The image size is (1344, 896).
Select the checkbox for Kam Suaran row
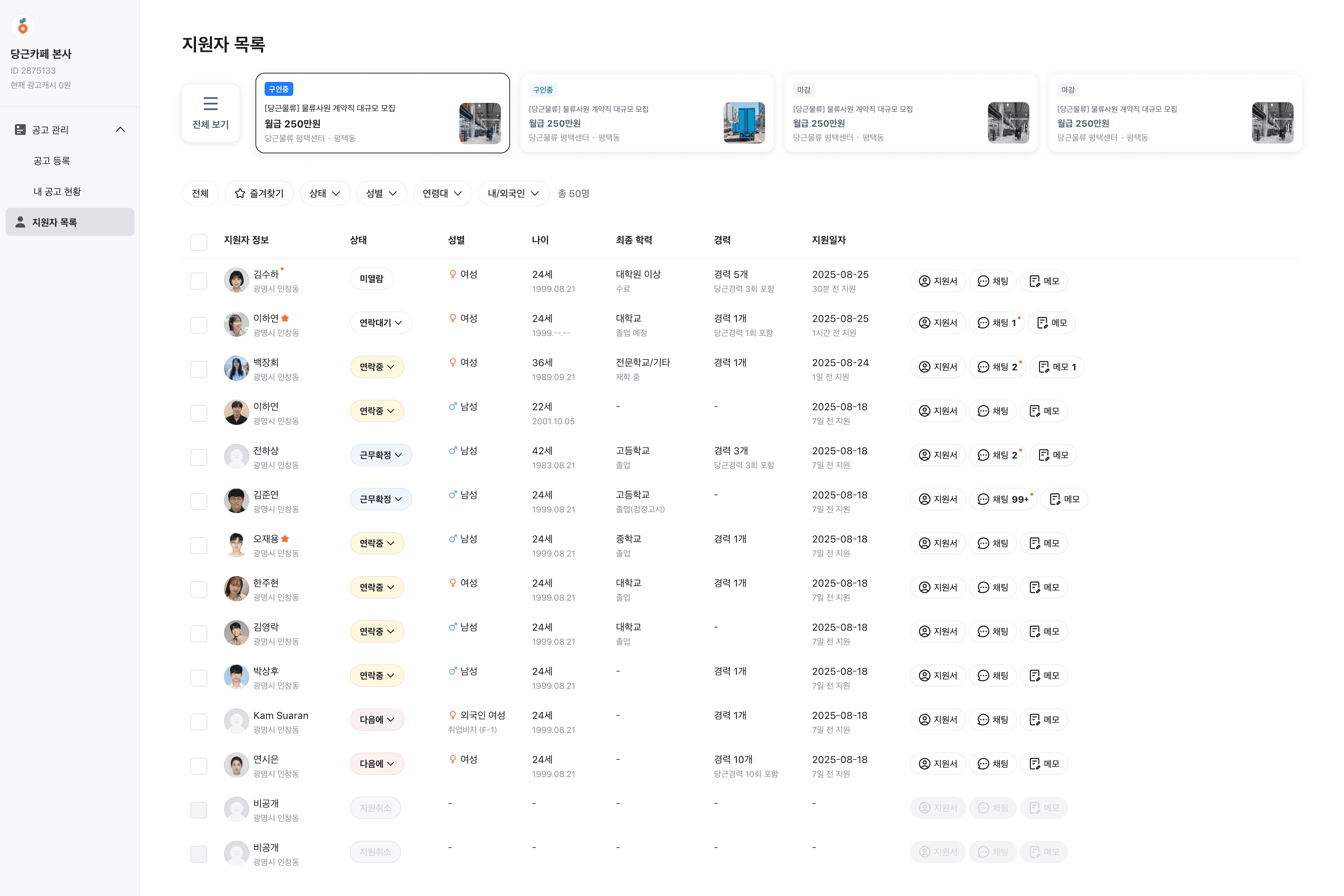(x=199, y=722)
